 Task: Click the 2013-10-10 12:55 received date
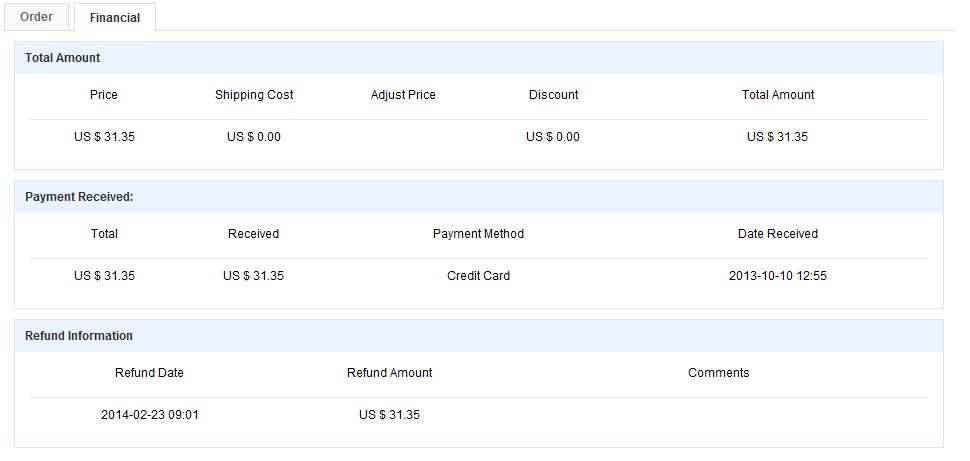click(x=778, y=276)
